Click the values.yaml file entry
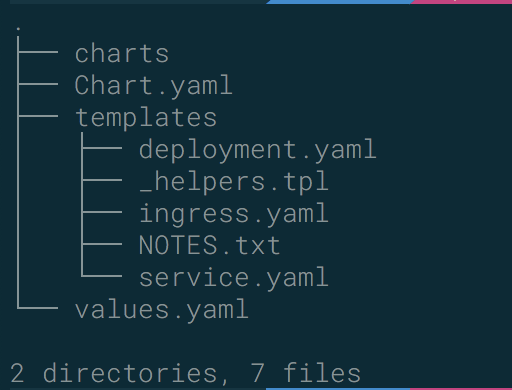Viewport: 512px width, 390px height. click(x=162, y=309)
